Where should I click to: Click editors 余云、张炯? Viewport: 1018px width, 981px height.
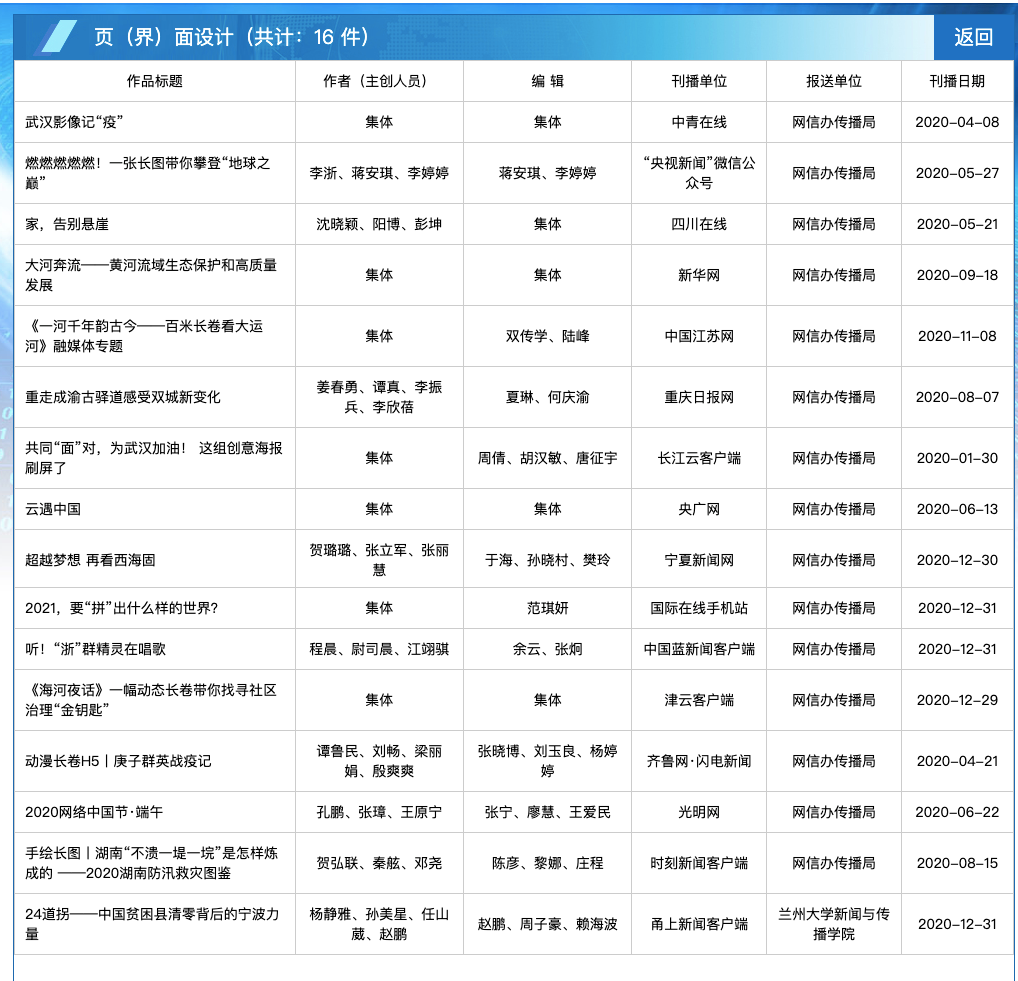click(547, 649)
